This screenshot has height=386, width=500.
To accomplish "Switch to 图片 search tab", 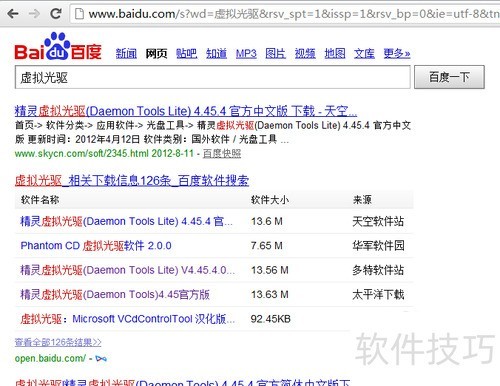I will [x=275, y=53].
